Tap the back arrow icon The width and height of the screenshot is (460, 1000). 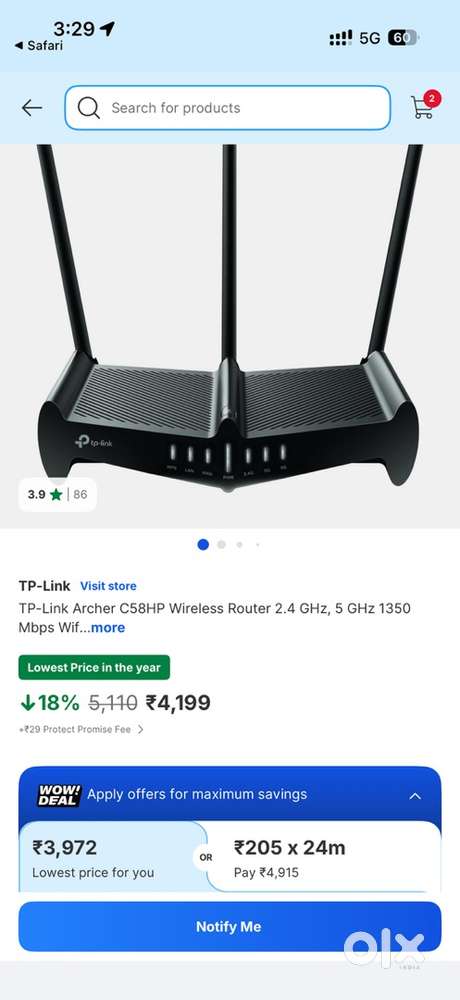pyautogui.click(x=31, y=108)
